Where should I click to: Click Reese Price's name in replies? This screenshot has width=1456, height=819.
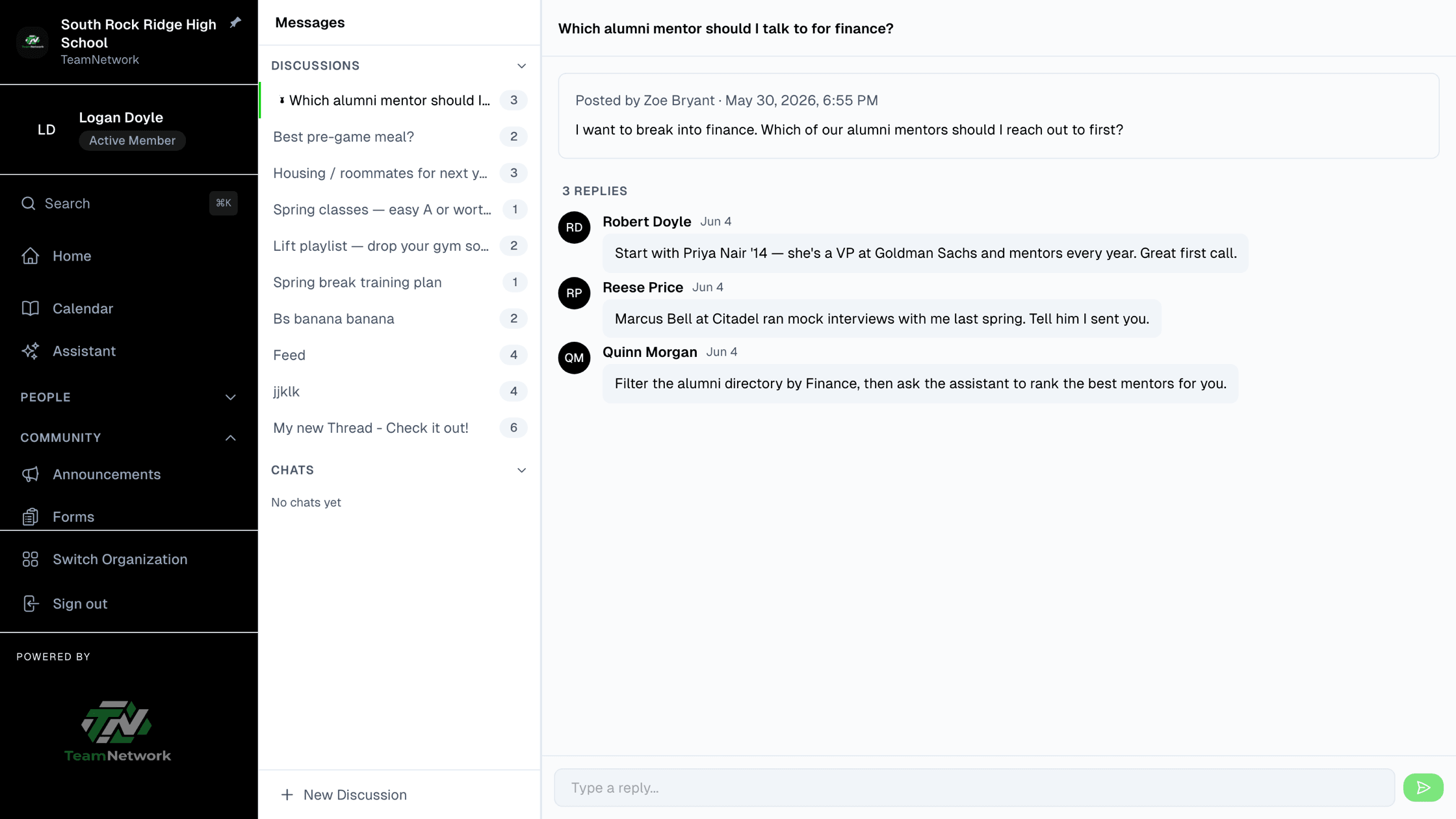(643, 287)
